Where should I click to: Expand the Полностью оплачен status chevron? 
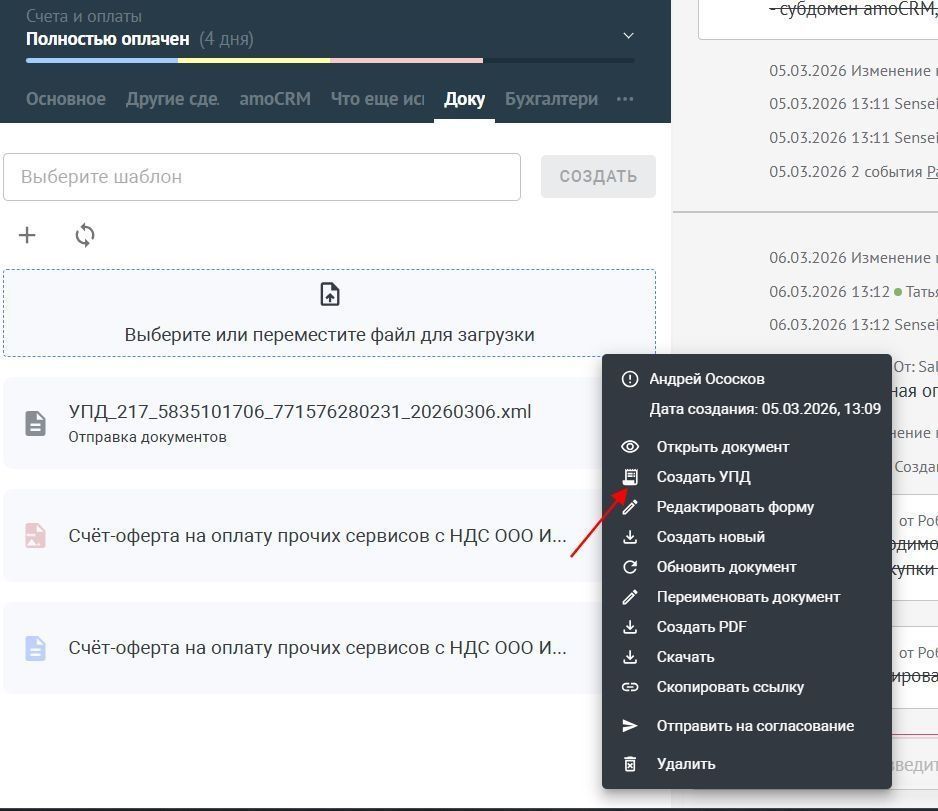pyautogui.click(x=628, y=36)
